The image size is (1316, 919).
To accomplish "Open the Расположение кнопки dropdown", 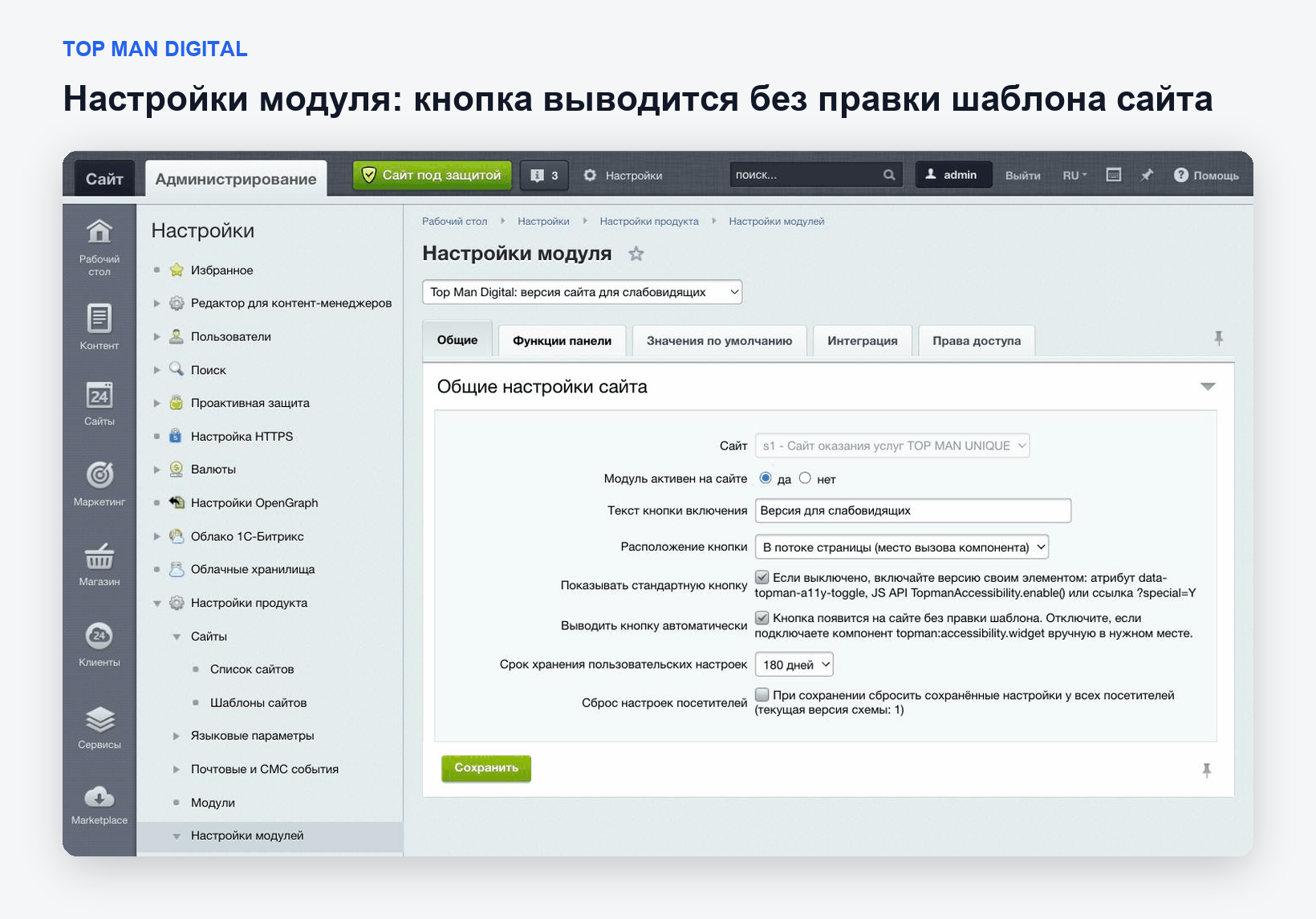I will (901, 547).
